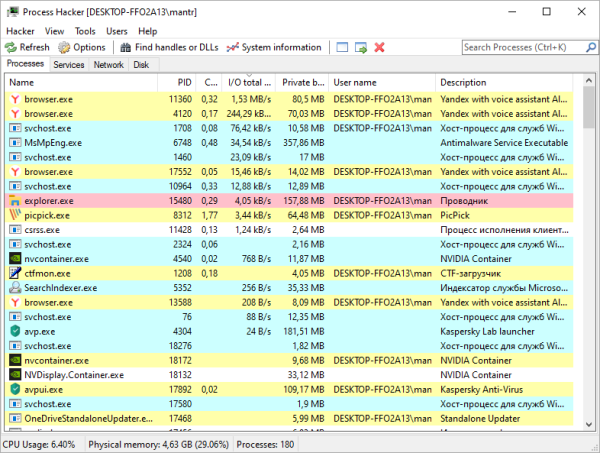Open the System information window
Screen dimensions: 600x453
pos(275,47)
